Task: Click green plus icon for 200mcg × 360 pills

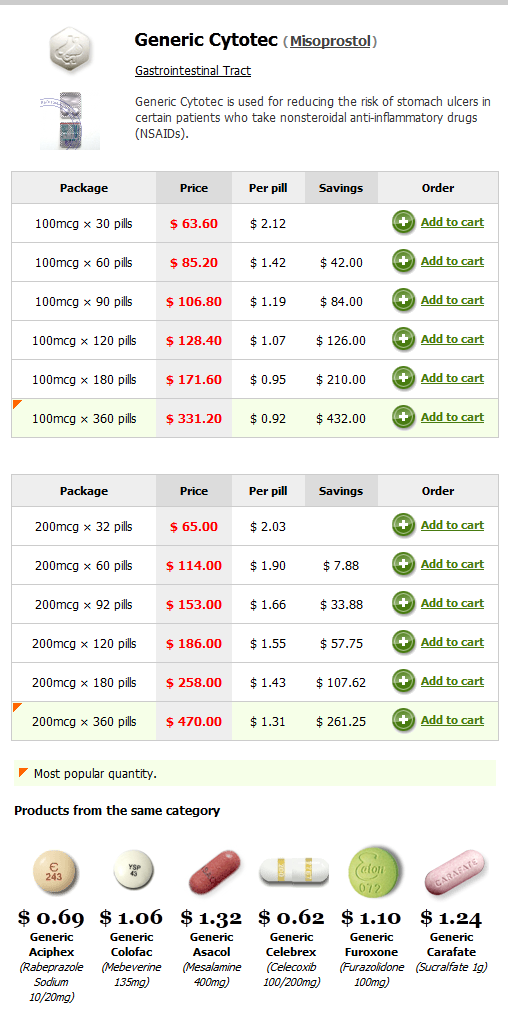Action: pyautogui.click(x=403, y=721)
